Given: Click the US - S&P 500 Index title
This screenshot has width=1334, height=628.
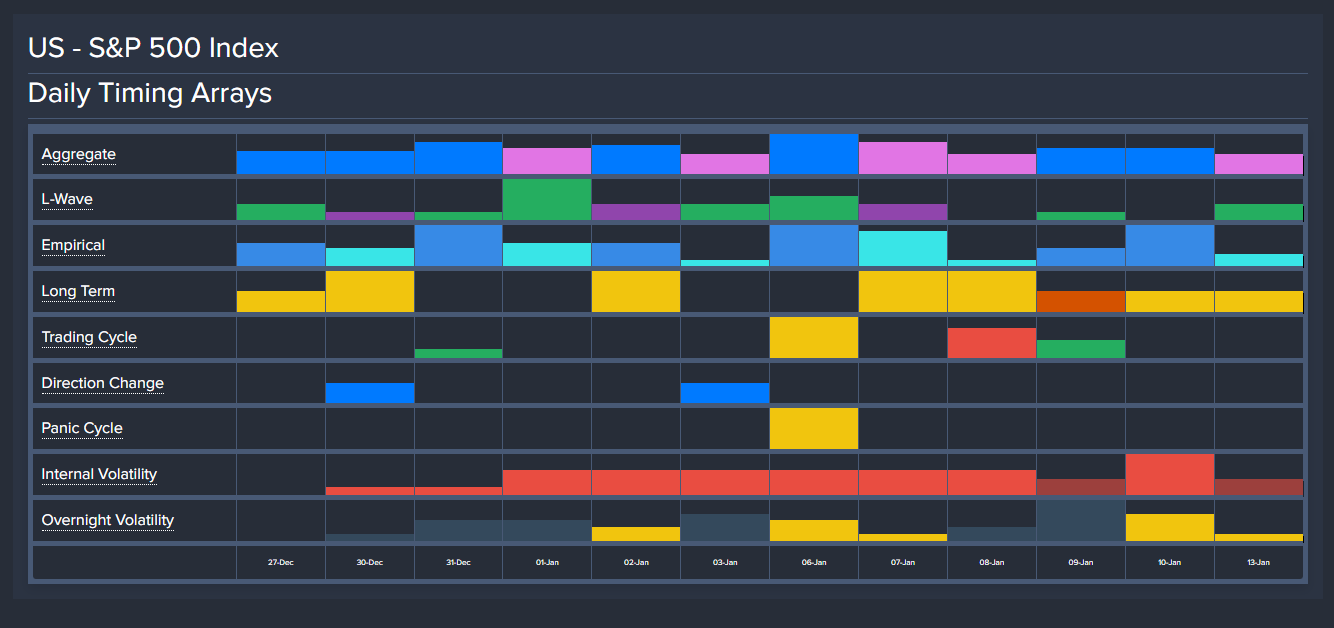Looking at the screenshot, I should click(153, 47).
